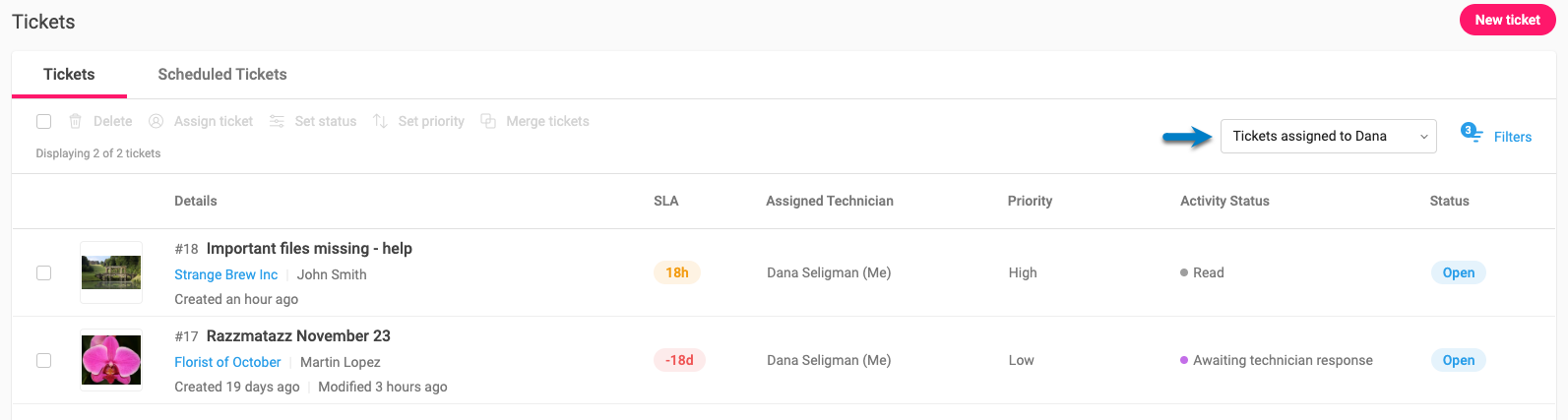1568x420 pixels.
Task: Click the orchid thumbnail for ticket #17
Action: pos(111,360)
